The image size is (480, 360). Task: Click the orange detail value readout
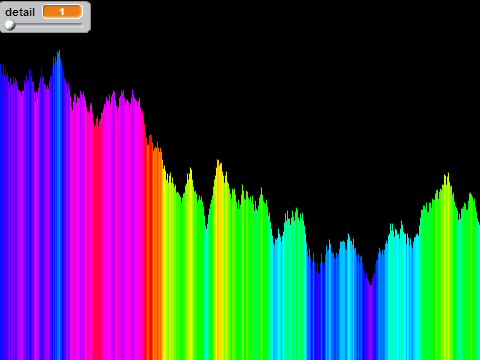point(62,12)
